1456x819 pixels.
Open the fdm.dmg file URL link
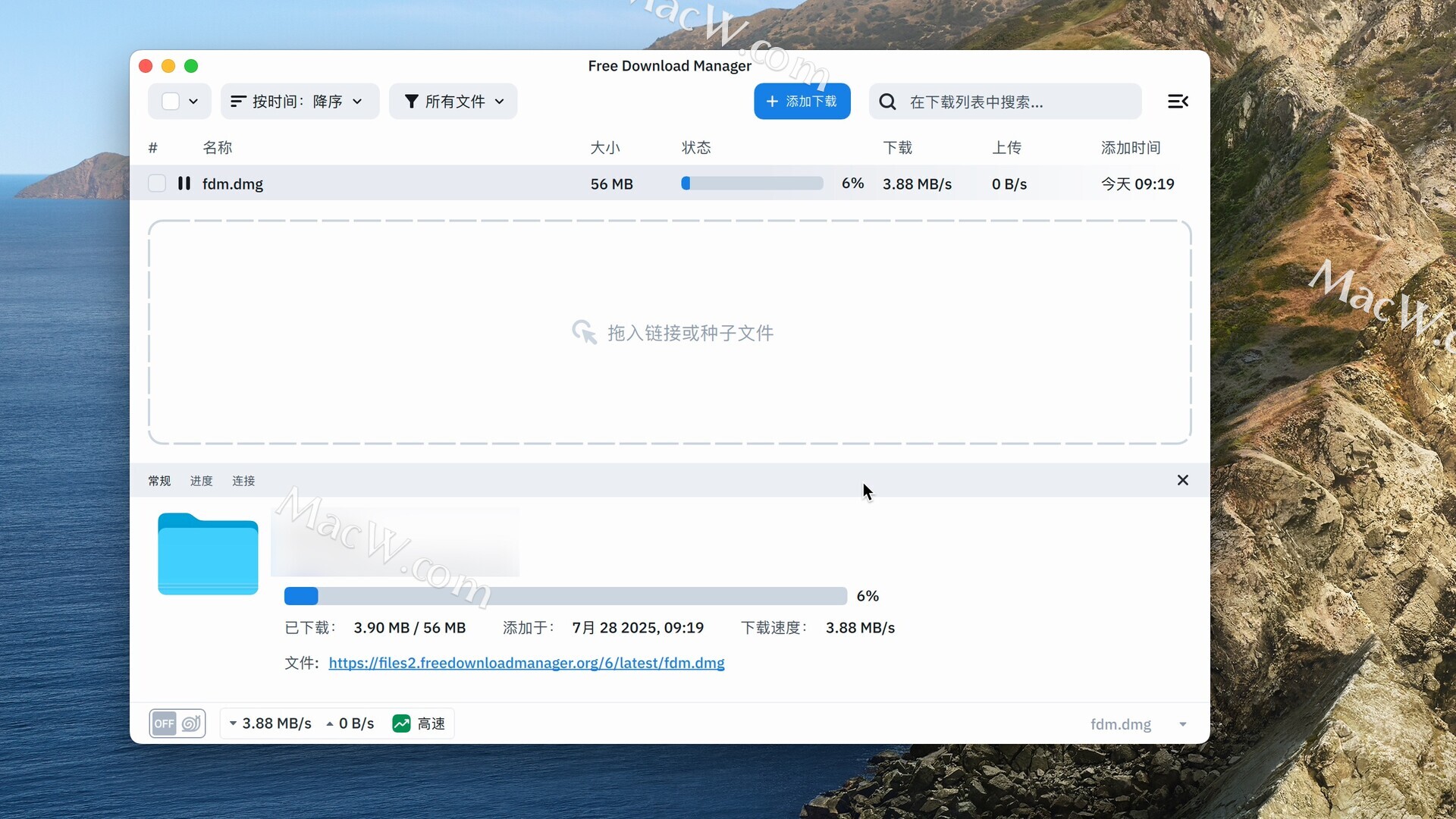tap(526, 663)
